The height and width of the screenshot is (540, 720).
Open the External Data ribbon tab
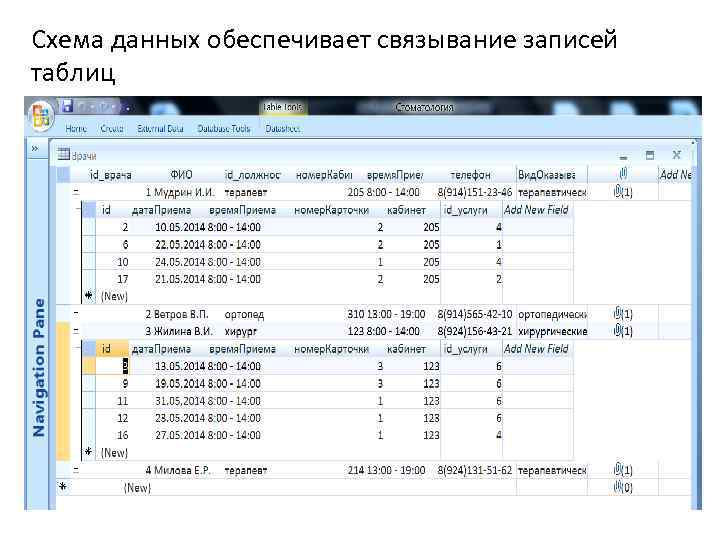tap(160, 129)
